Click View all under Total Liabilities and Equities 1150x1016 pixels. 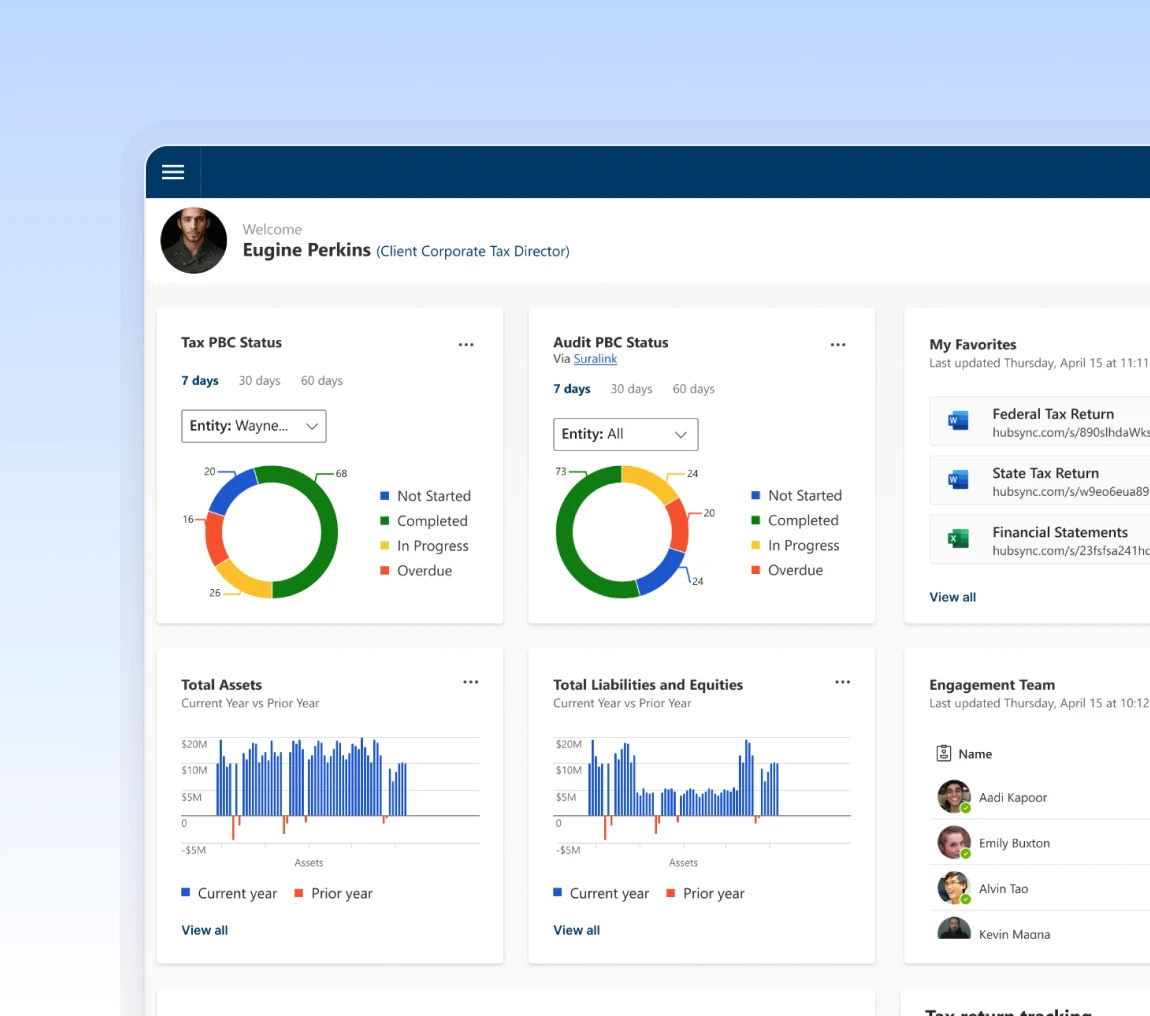pos(576,930)
